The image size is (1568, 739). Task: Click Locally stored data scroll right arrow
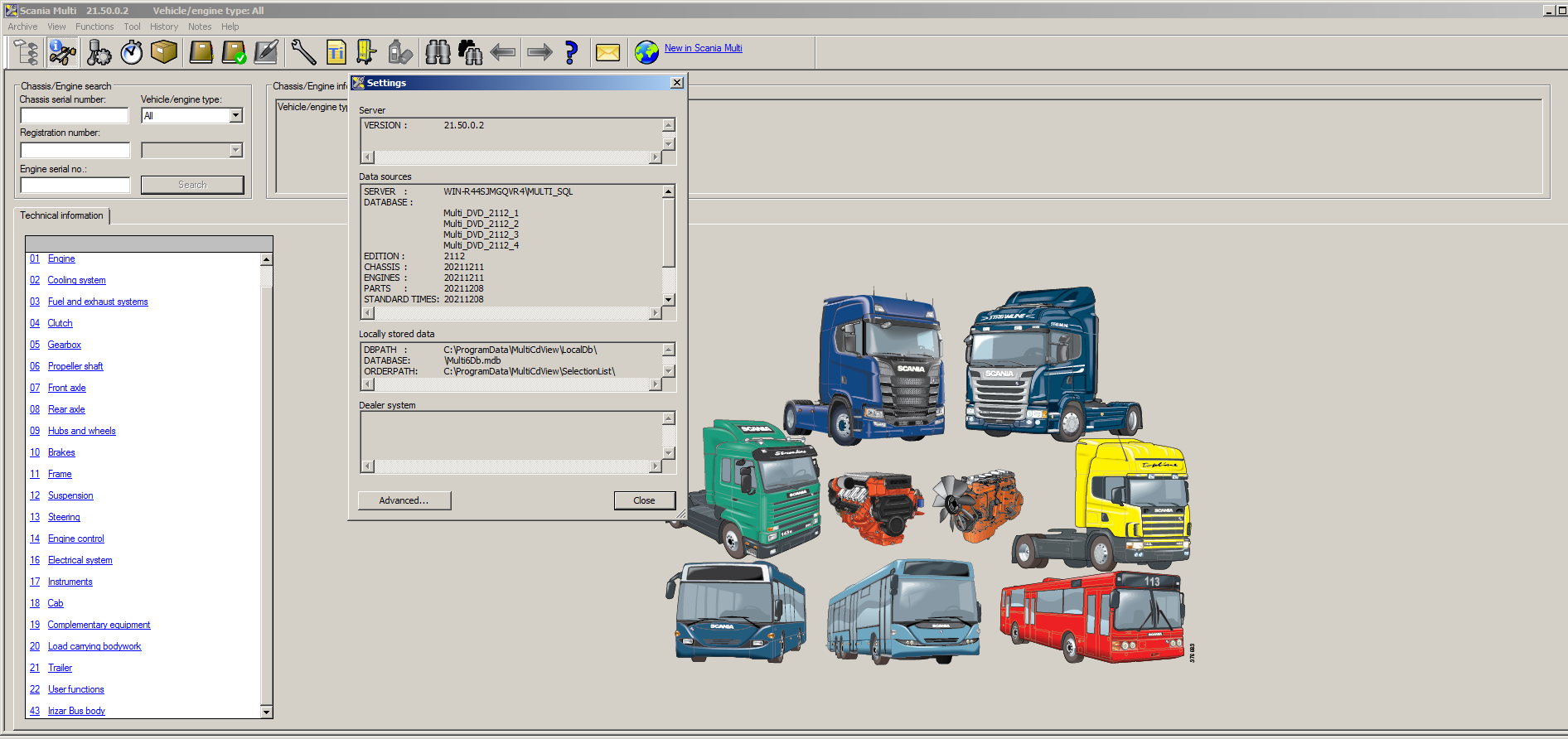[x=656, y=384]
